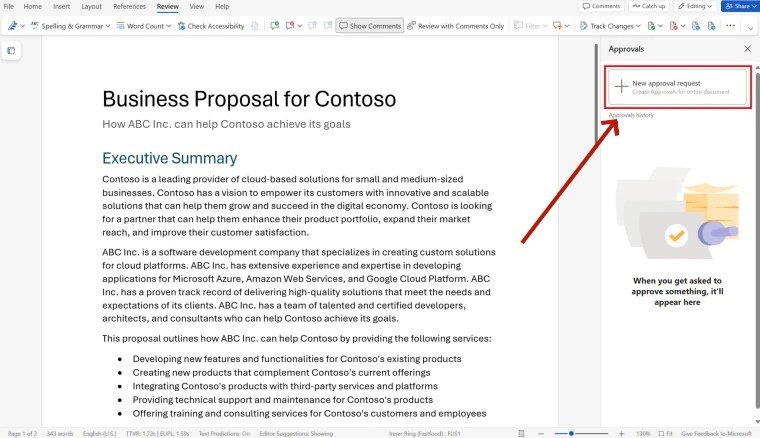Image resolution: width=760 pixels, height=438 pixels.
Task: Run Check Accessibility
Action: pyautogui.click(x=211, y=26)
